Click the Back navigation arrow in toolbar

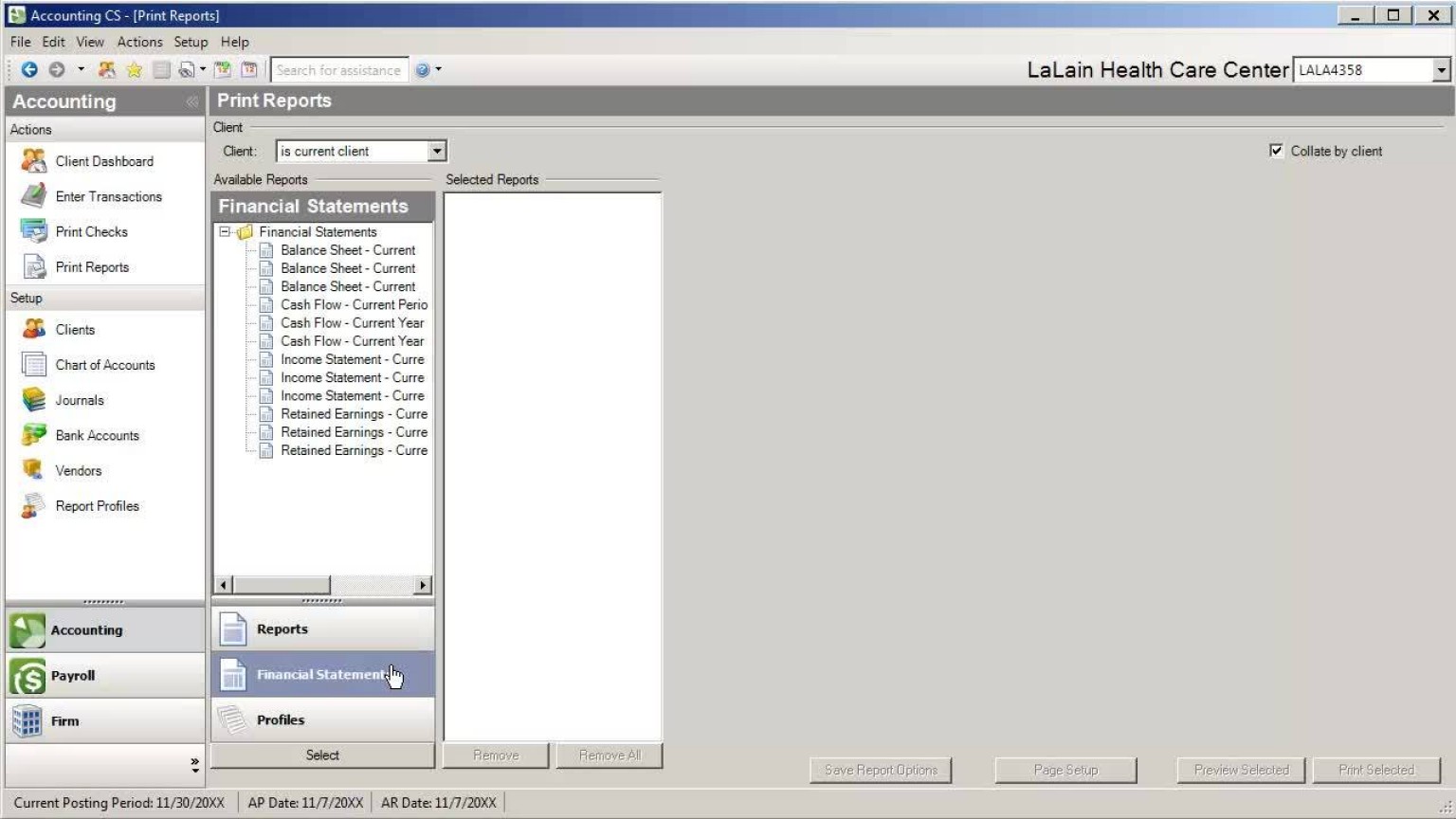click(x=29, y=69)
